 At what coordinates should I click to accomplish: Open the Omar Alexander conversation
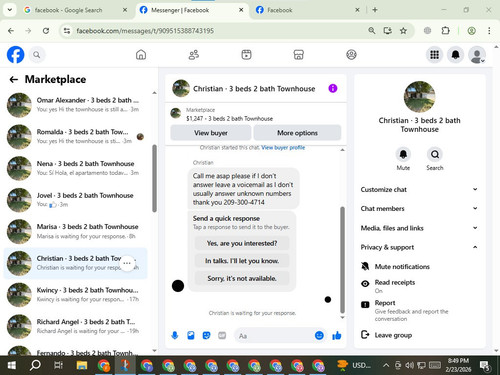[75, 105]
